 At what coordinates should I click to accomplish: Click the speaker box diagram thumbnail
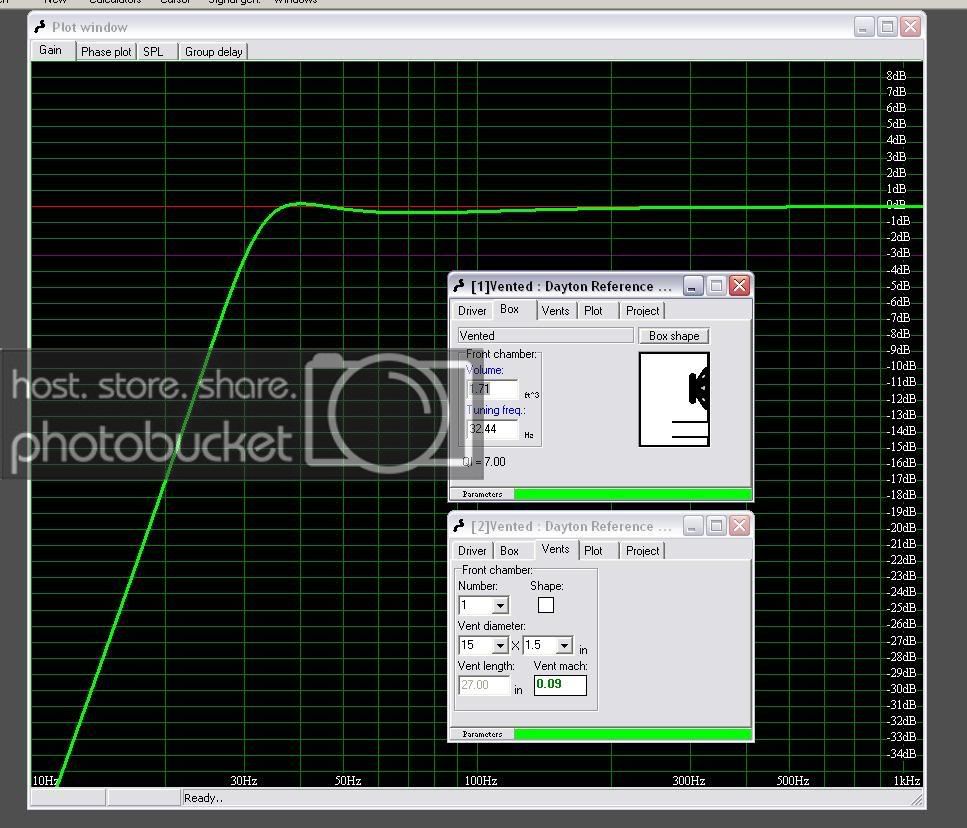pyautogui.click(x=674, y=400)
